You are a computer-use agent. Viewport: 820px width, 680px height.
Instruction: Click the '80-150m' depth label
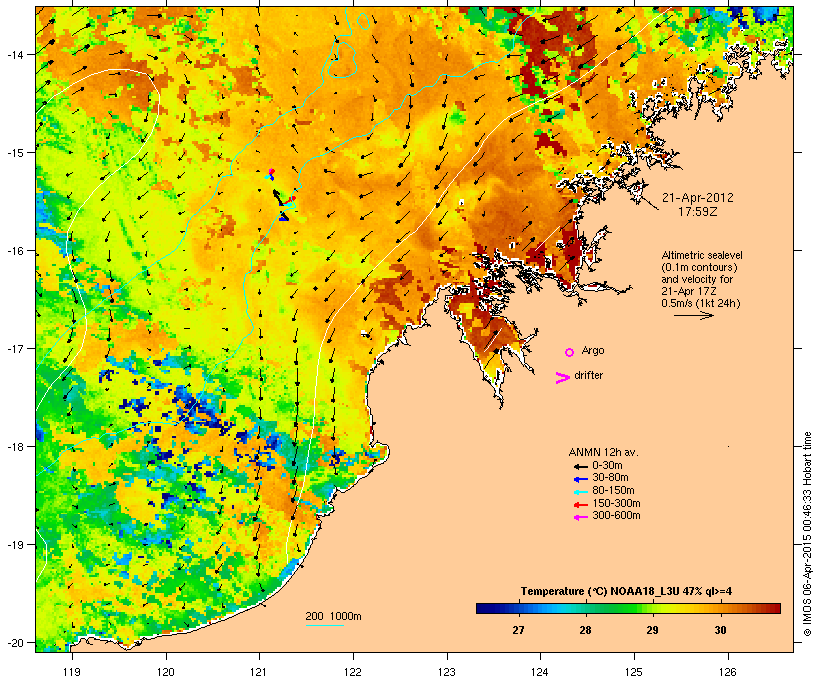(613, 491)
